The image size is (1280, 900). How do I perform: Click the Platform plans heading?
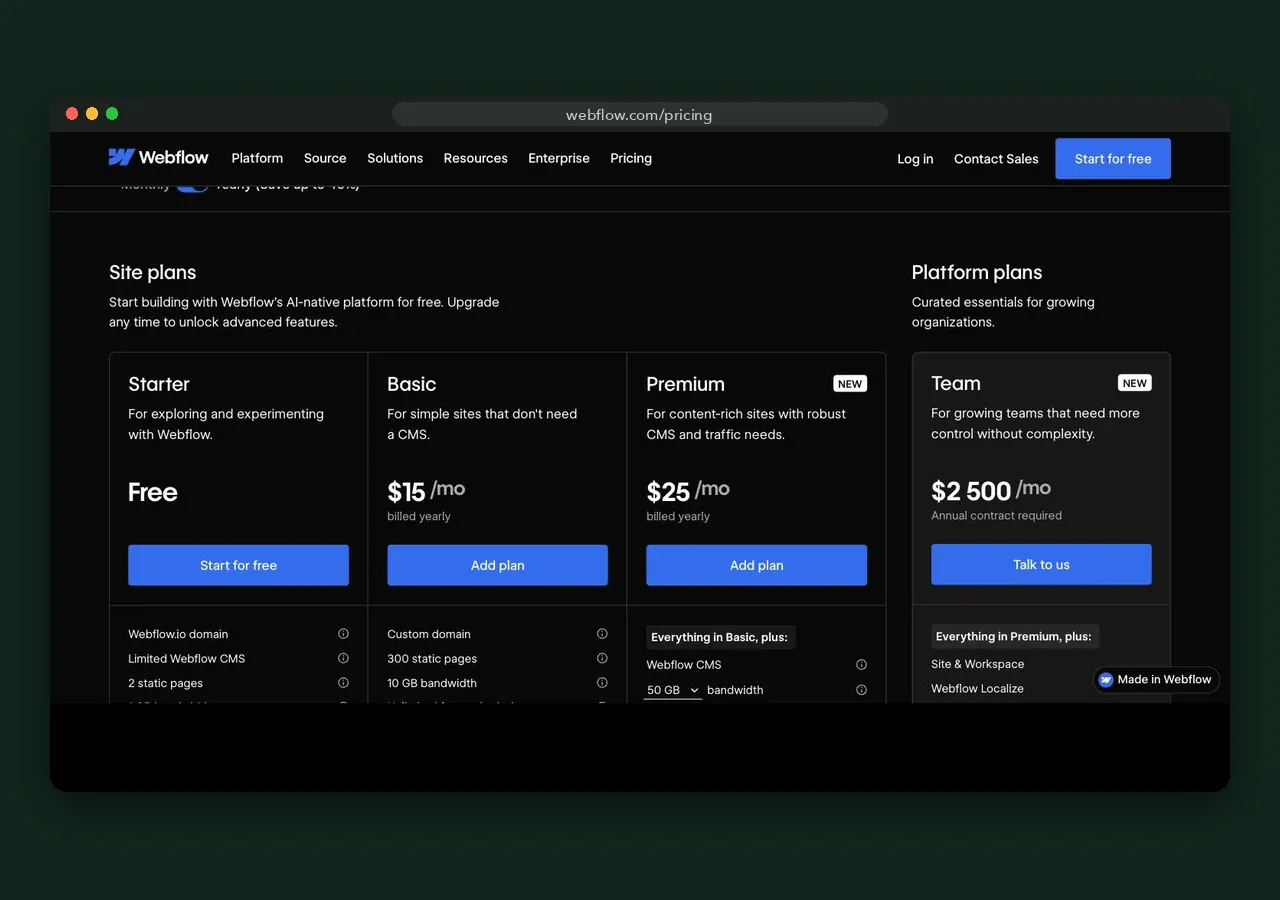[977, 272]
